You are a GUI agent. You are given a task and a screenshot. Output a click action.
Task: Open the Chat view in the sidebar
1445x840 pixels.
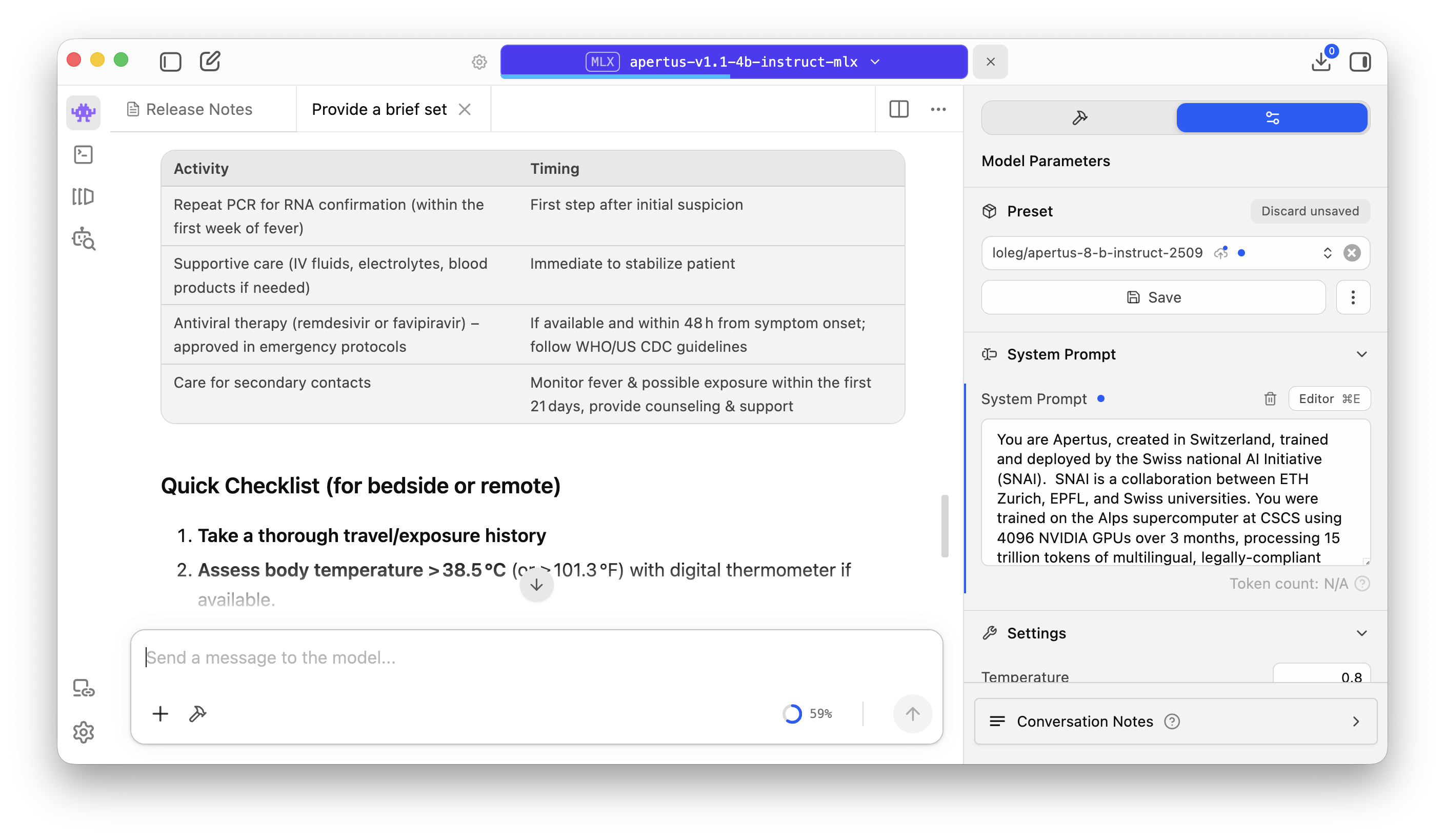click(x=83, y=112)
